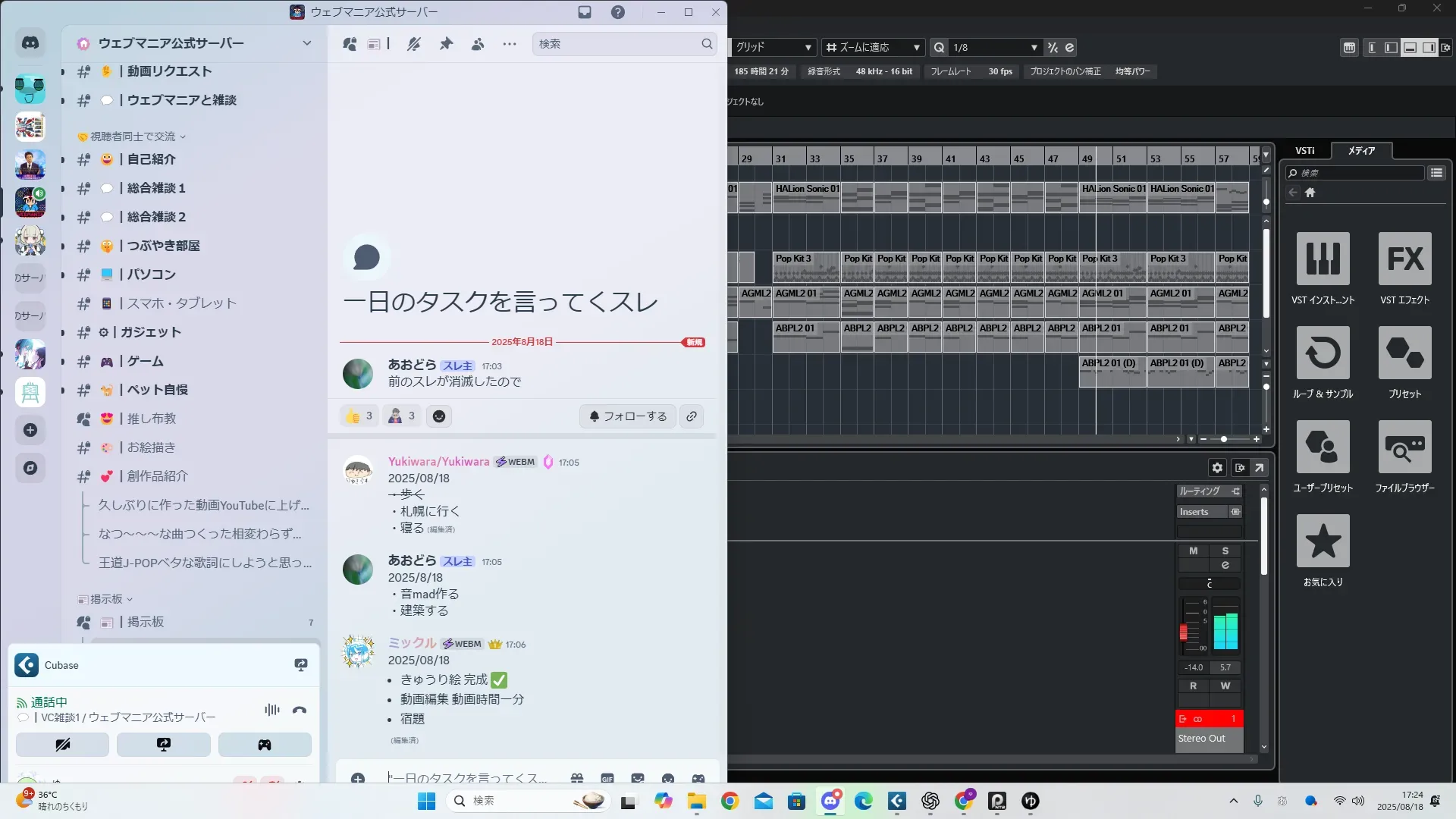Click the horizontal zoom slider handle
Viewport: 1456px width, 819px height.
point(1223,439)
